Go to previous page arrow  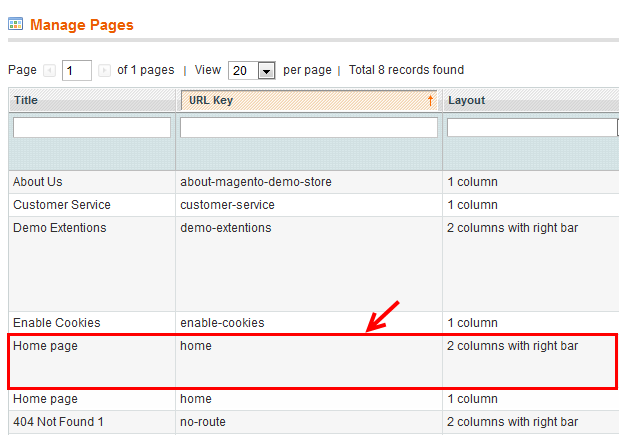49,71
